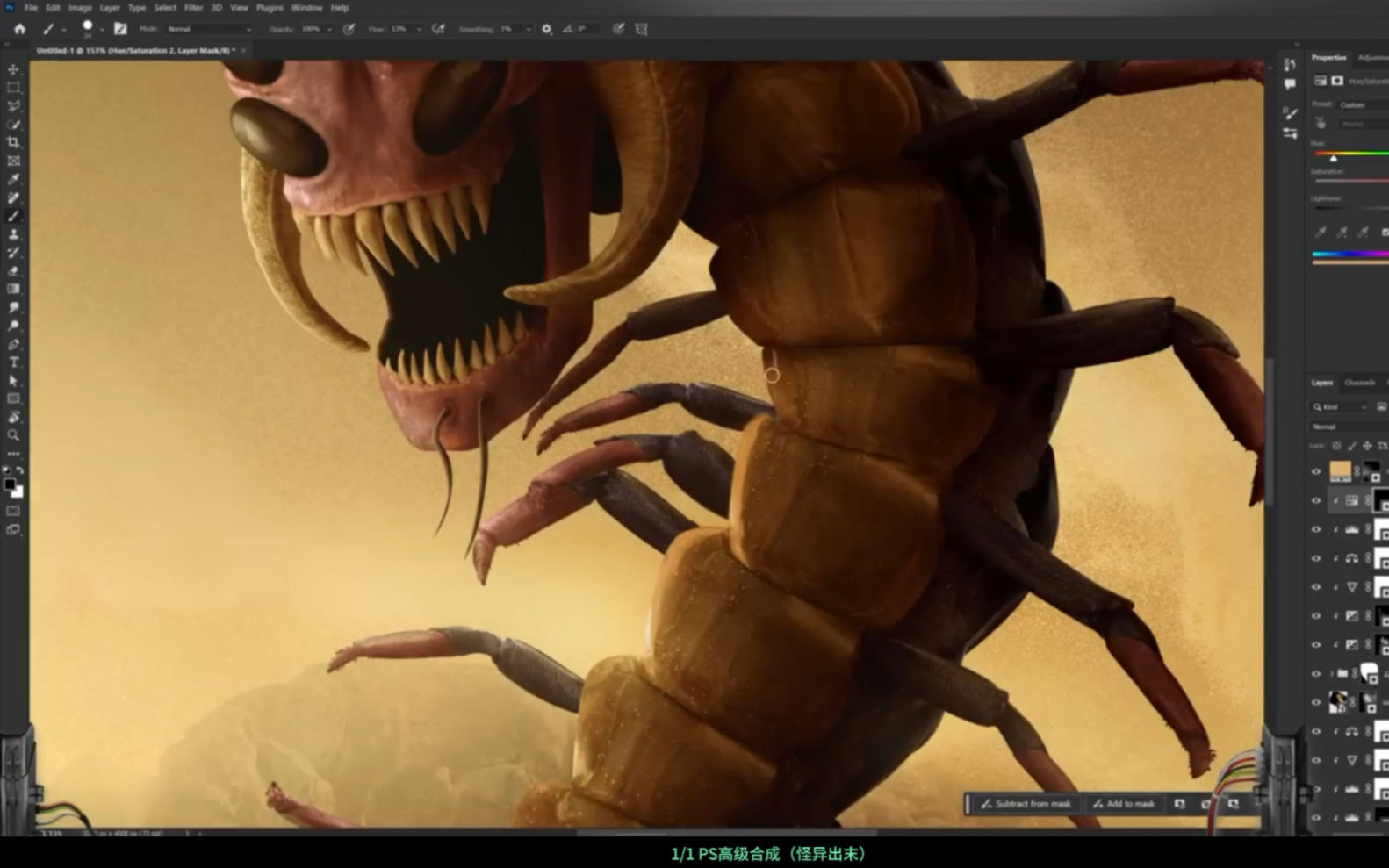Expand the group folder layer arrow

click(1331, 673)
